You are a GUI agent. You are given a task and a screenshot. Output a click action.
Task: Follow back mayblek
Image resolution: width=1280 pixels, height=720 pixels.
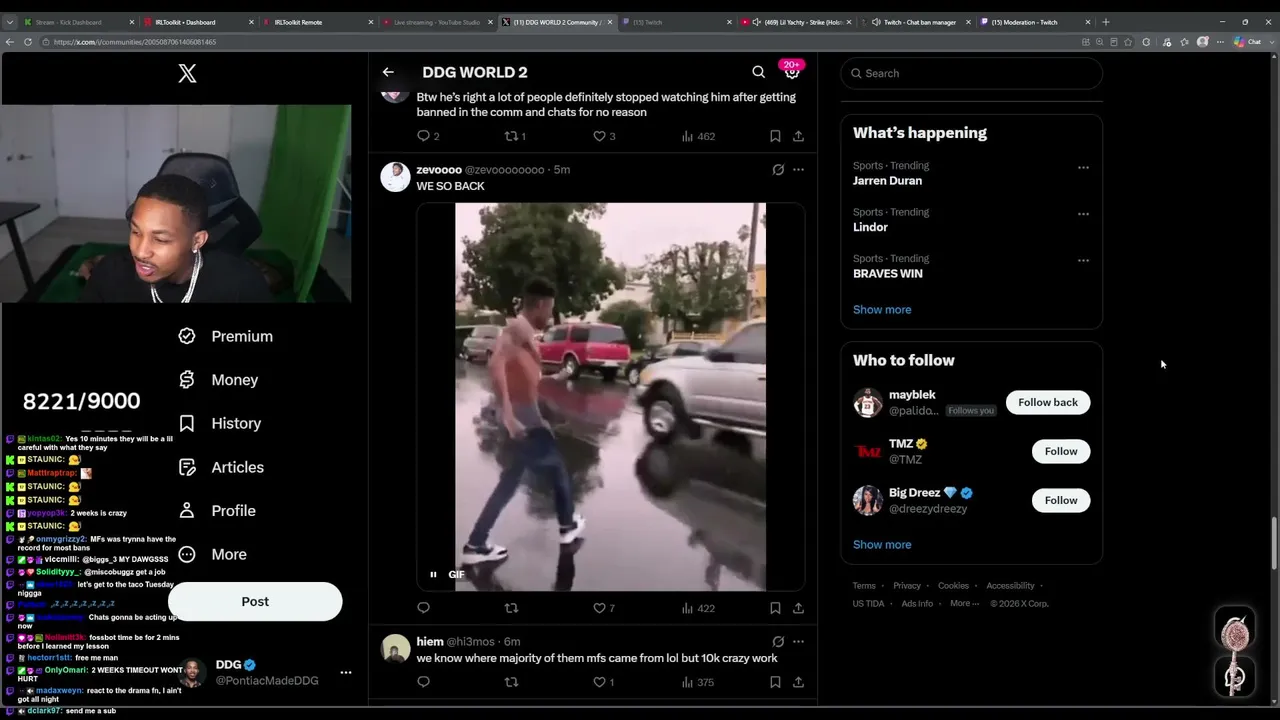tap(1048, 402)
